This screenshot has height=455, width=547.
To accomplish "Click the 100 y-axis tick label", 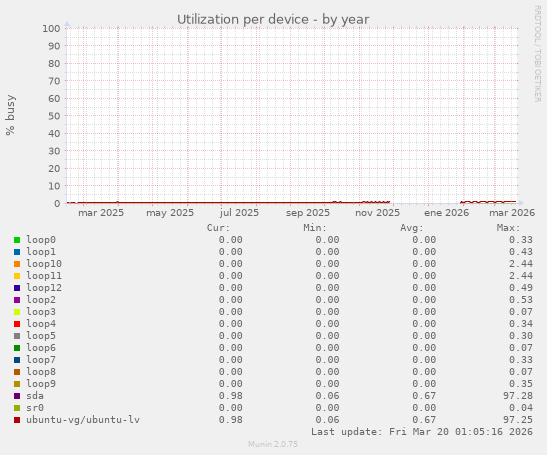I will pos(51,28).
